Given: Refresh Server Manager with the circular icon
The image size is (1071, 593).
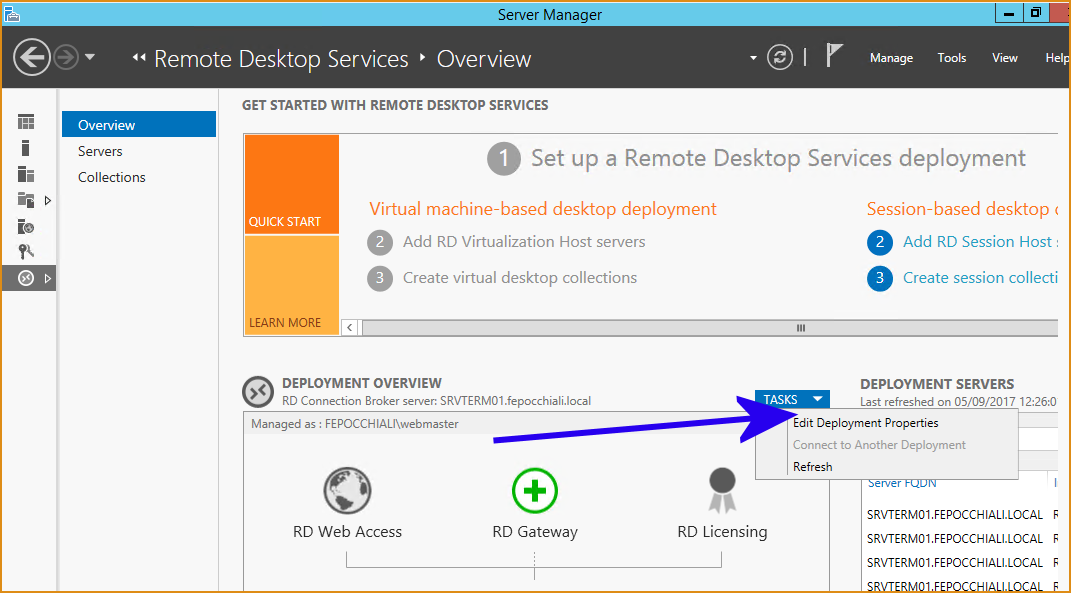Looking at the screenshot, I should click(779, 57).
